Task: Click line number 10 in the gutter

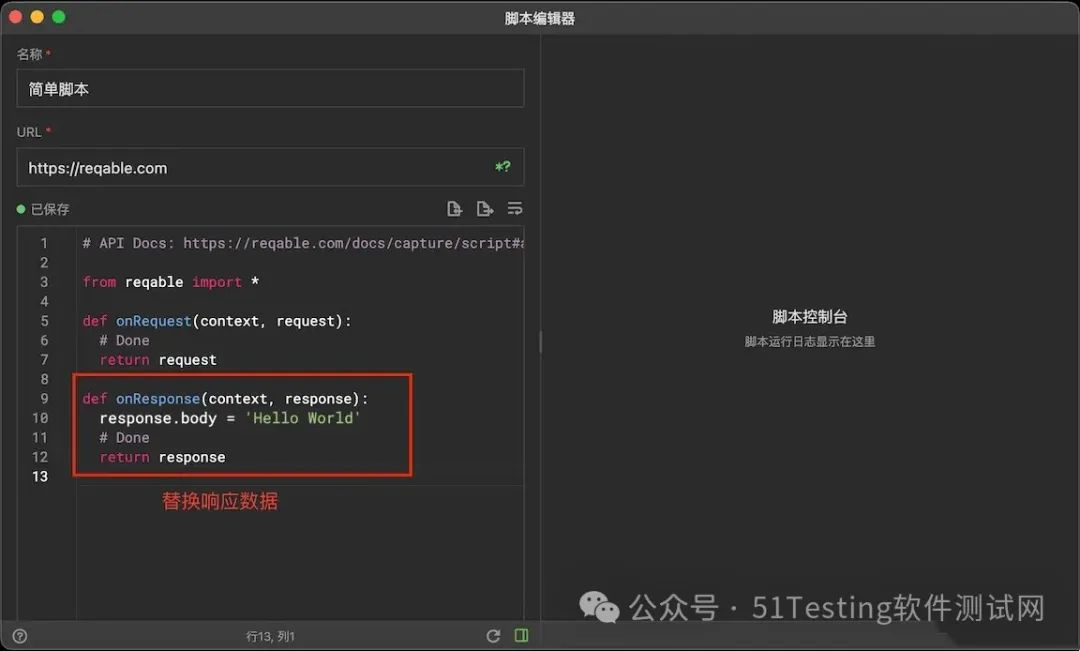Action: click(41, 417)
